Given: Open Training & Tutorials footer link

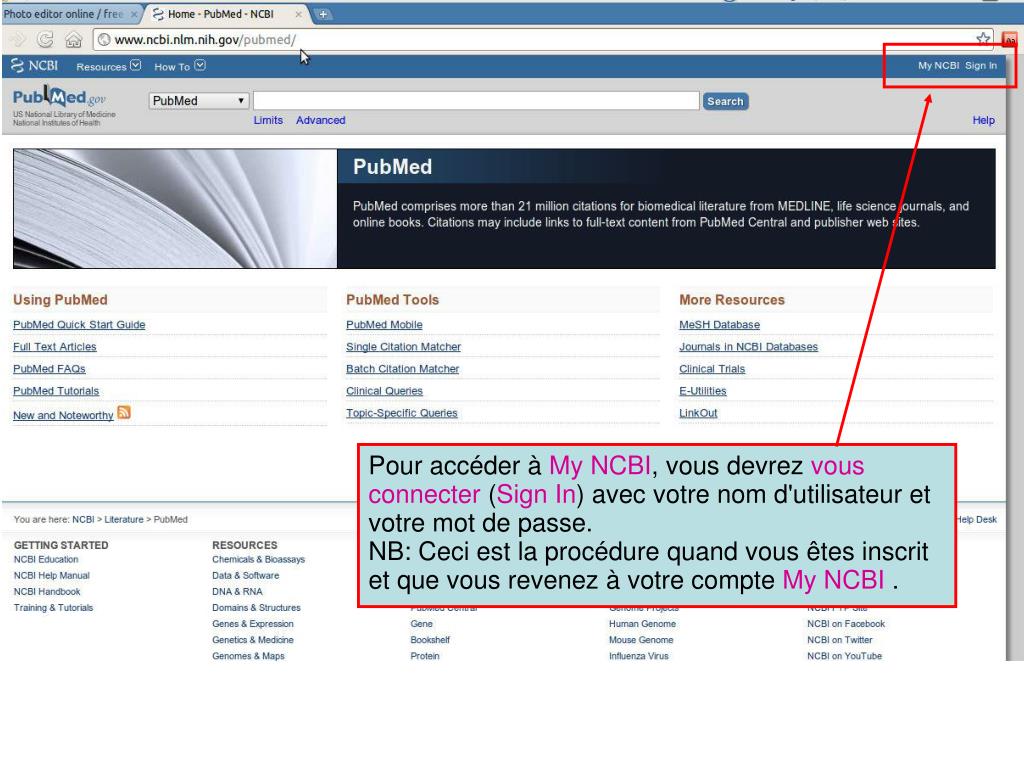Looking at the screenshot, I should [54, 608].
